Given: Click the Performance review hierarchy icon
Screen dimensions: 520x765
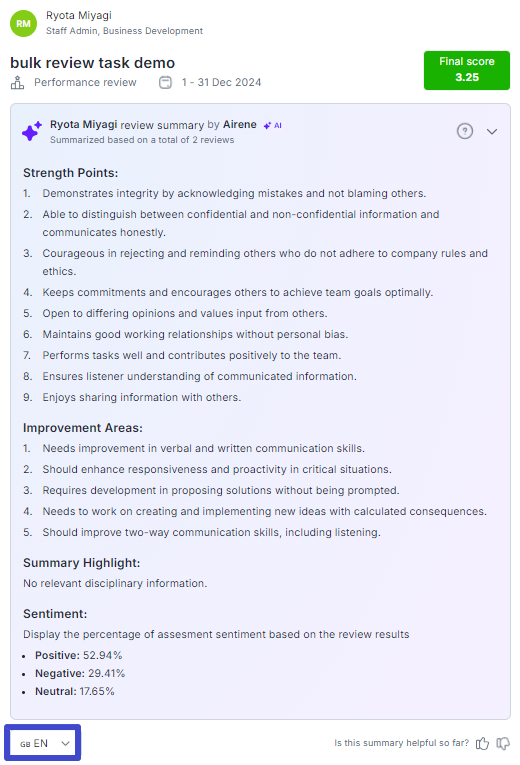Looking at the screenshot, I should [18, 82].
